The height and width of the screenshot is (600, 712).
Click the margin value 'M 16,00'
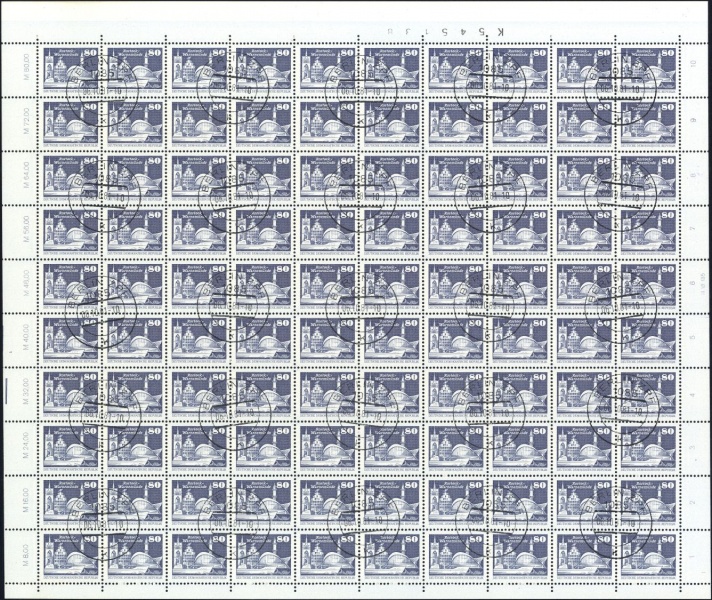(x=26, y=499)
